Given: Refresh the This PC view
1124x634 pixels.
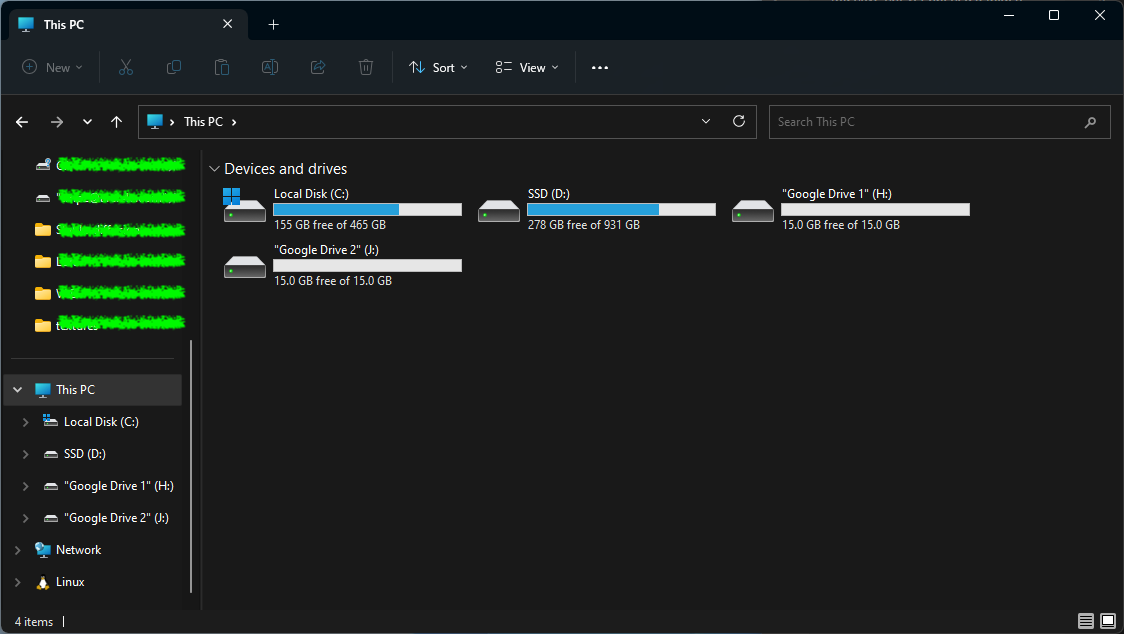Looking at the screenshot, I should (739, 121).
